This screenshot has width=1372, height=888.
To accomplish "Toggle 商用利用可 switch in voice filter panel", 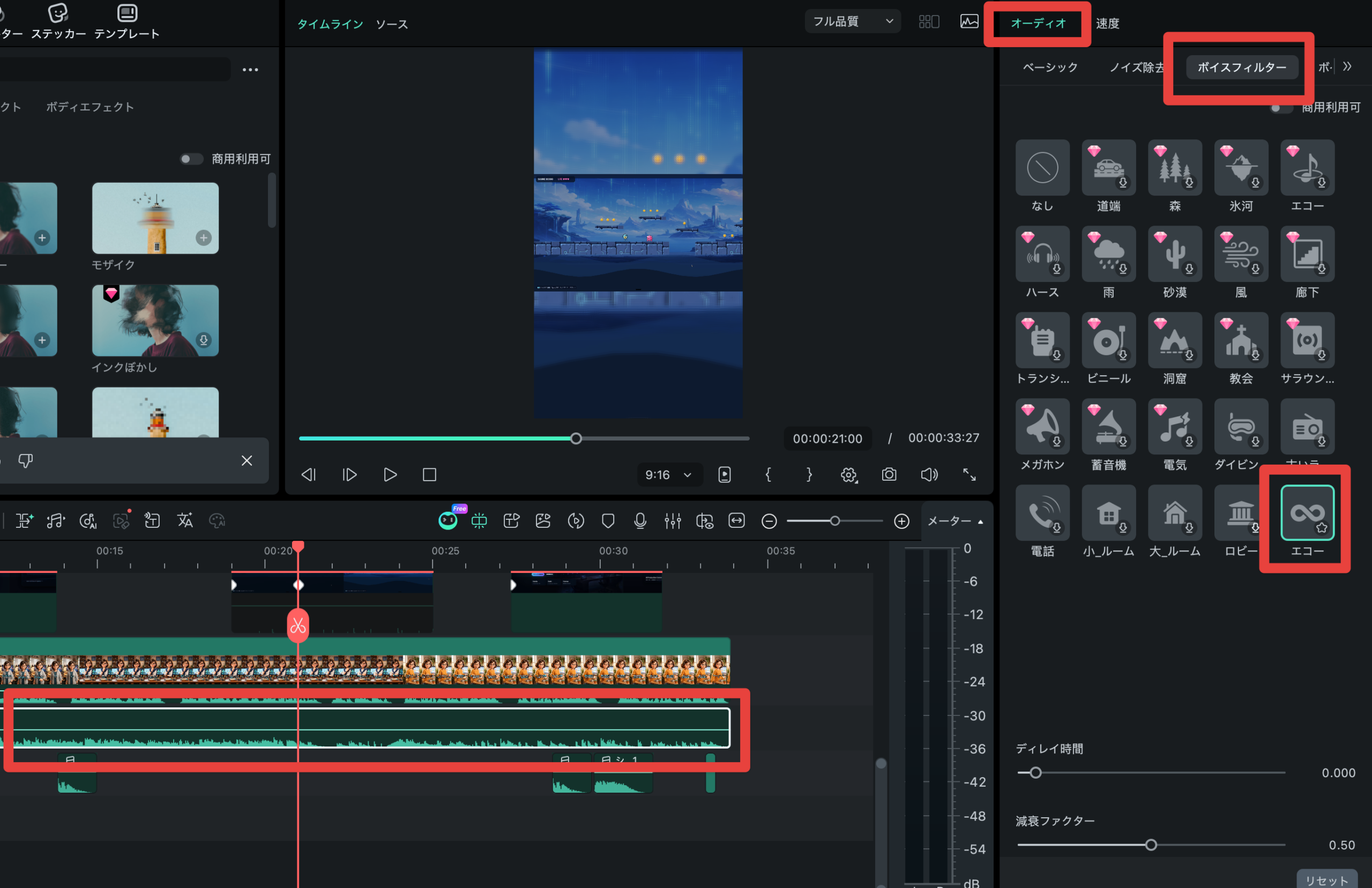I will pos(1280,107).
